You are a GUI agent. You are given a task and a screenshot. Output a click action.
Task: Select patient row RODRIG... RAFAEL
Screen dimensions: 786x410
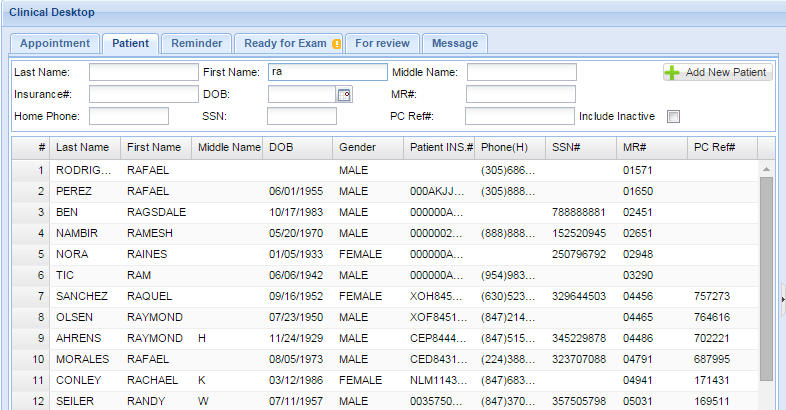385,170
